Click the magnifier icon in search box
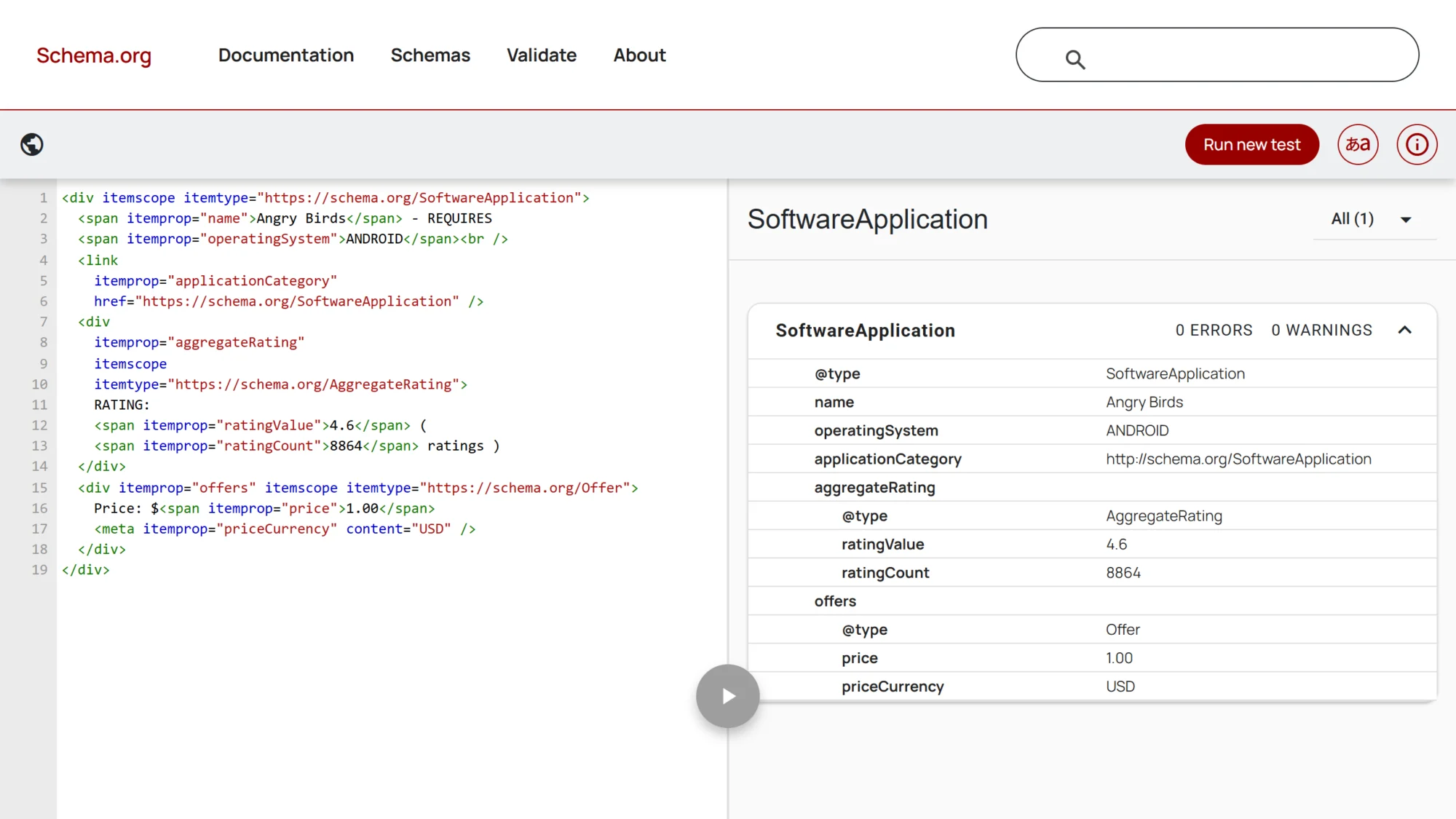This screenshot has height=819, width=1456. tap(1075, 60)
